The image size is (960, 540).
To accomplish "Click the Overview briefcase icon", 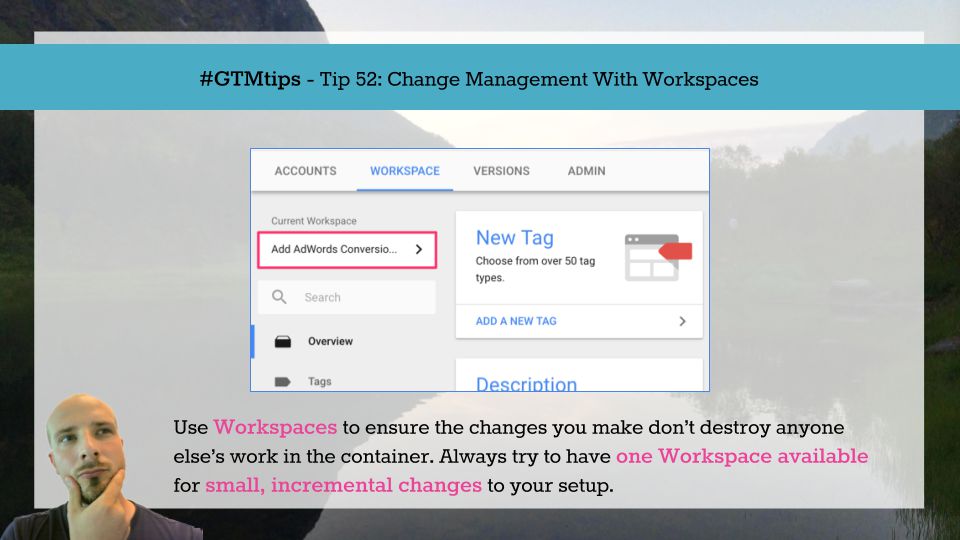I will tap(283, 342).
